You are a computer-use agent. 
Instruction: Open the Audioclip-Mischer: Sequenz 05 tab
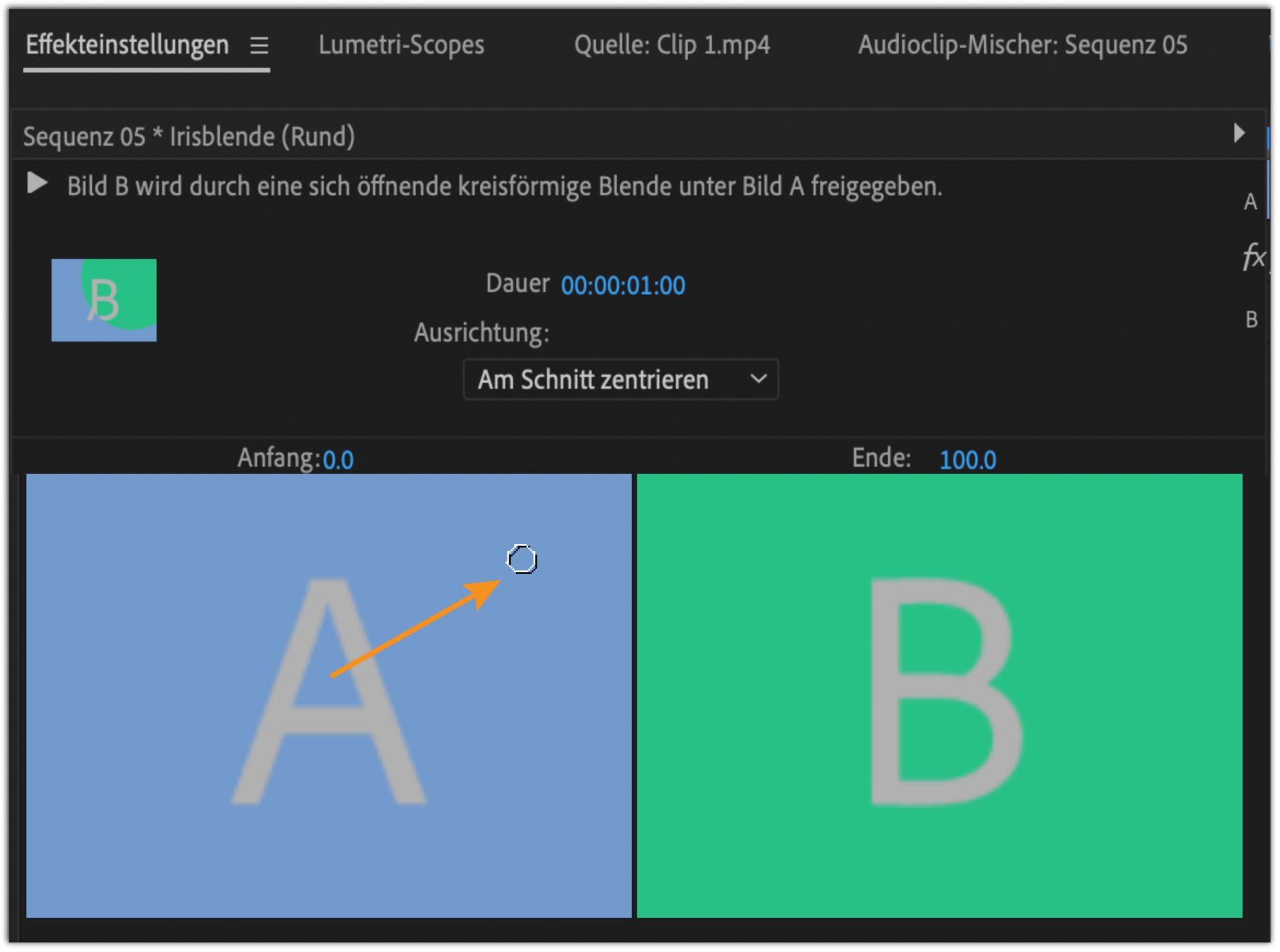point(1022,45)
